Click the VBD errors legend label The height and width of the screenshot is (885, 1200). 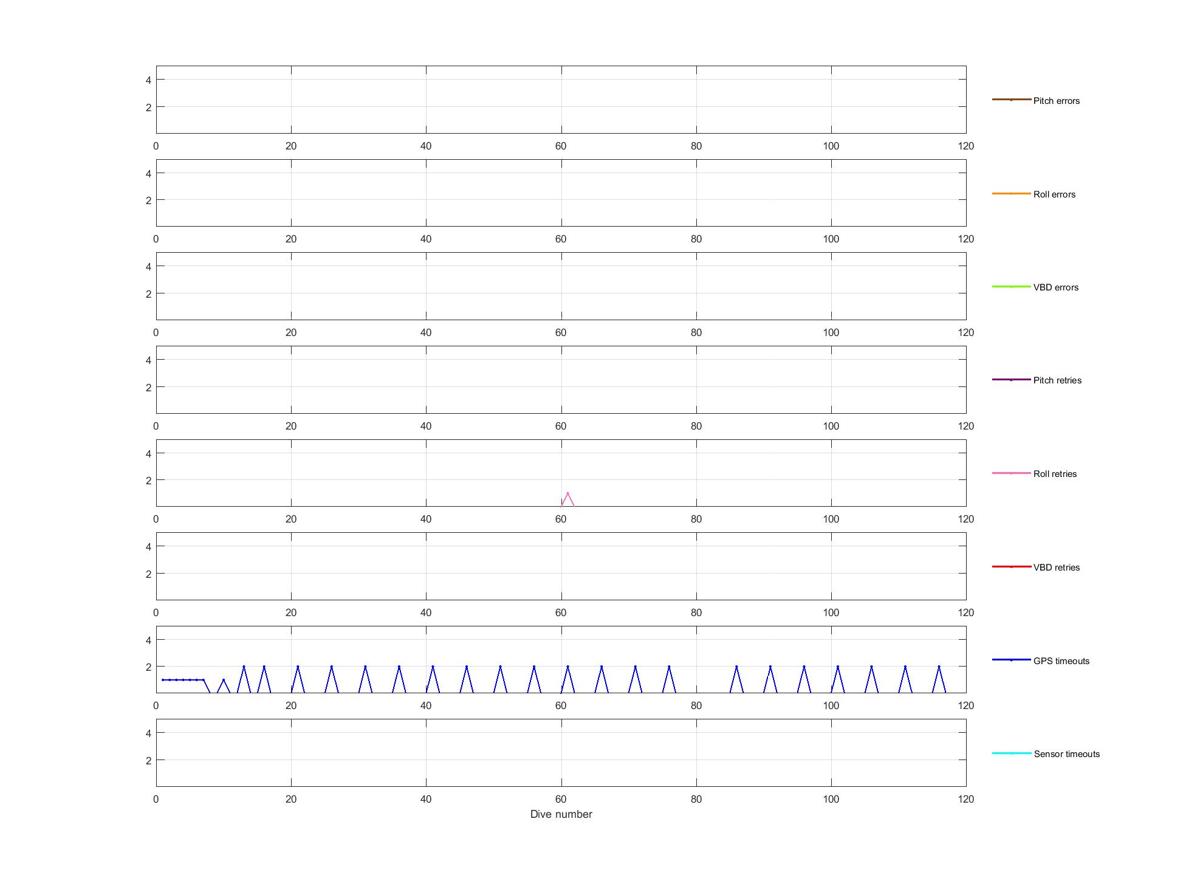click(x=1055, y=287)
